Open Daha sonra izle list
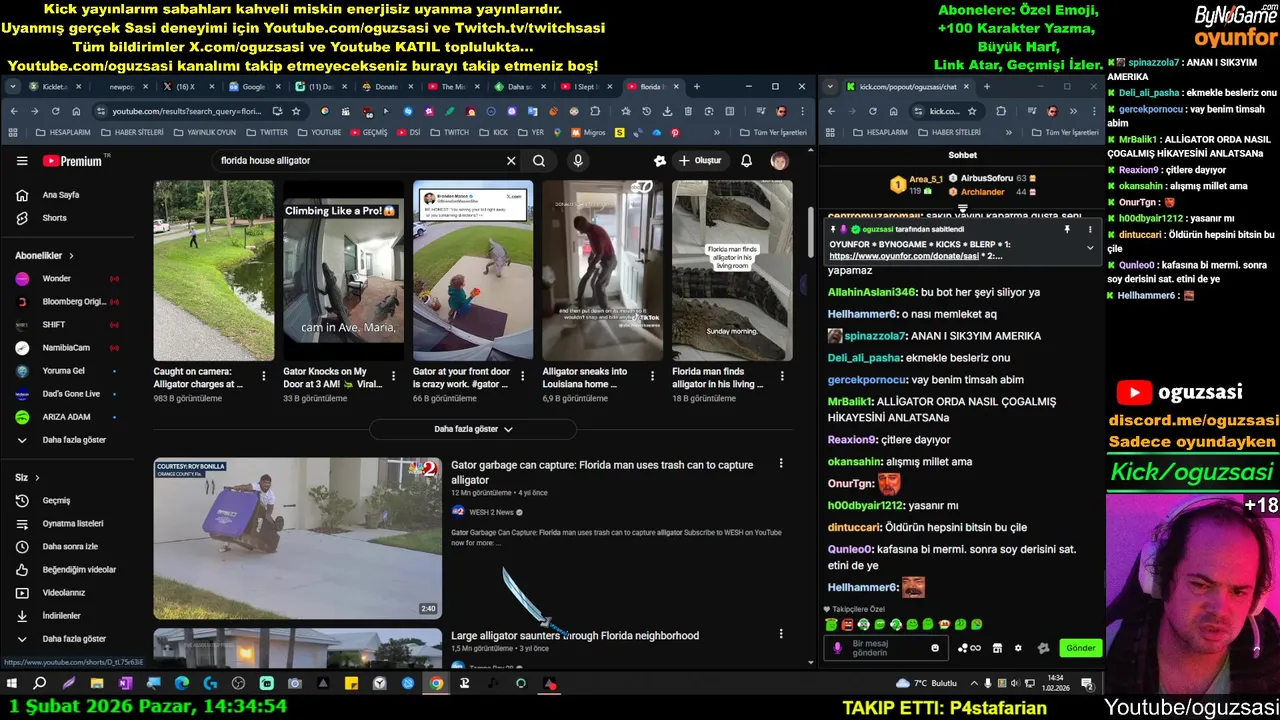The image size is (1280, 720). [68, 546]
